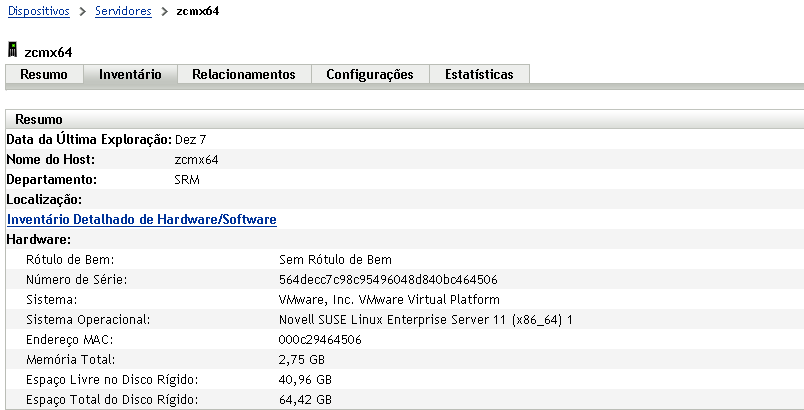804x410 pixels.
Task: Click the MAC address value 000c29464506
Action: (320, 339)
